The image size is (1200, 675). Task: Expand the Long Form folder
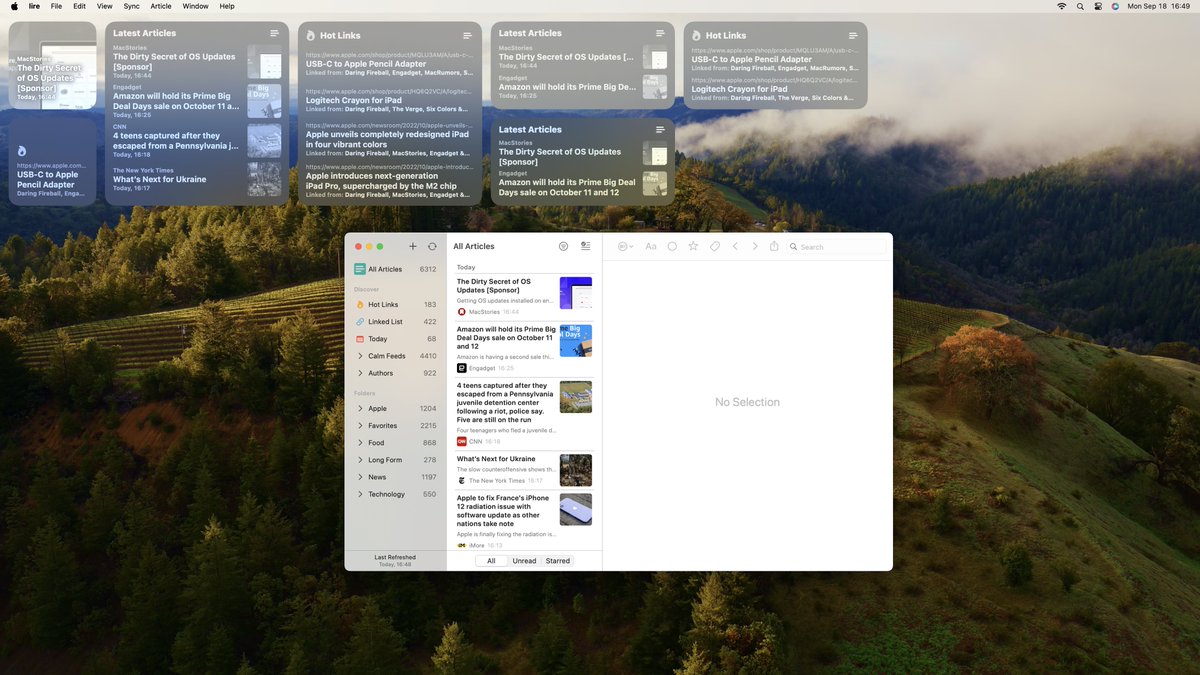click(360, 460)
